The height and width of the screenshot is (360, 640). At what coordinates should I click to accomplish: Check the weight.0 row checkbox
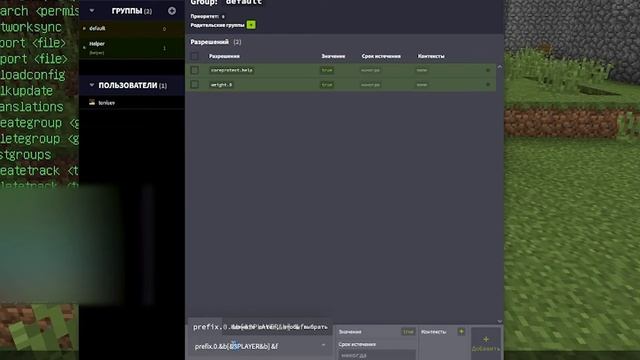[x=195, y=84]
